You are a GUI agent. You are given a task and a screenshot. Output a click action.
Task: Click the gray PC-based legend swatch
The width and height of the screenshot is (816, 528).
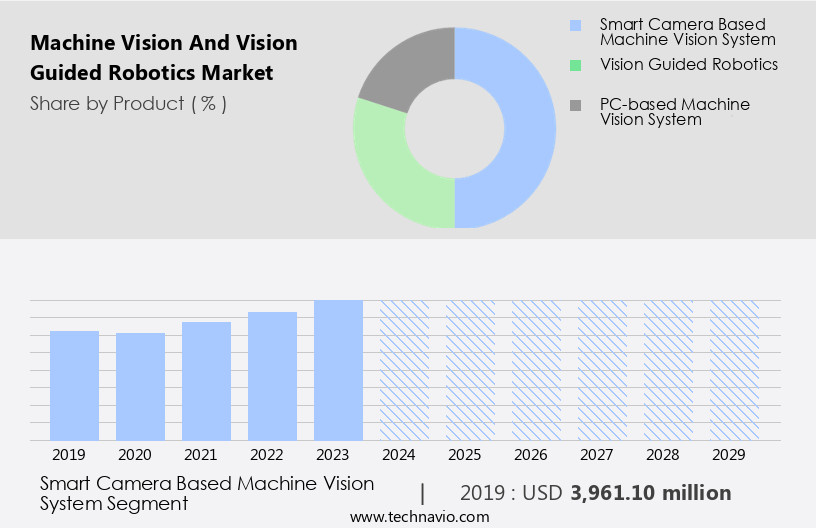click(574, 105)
